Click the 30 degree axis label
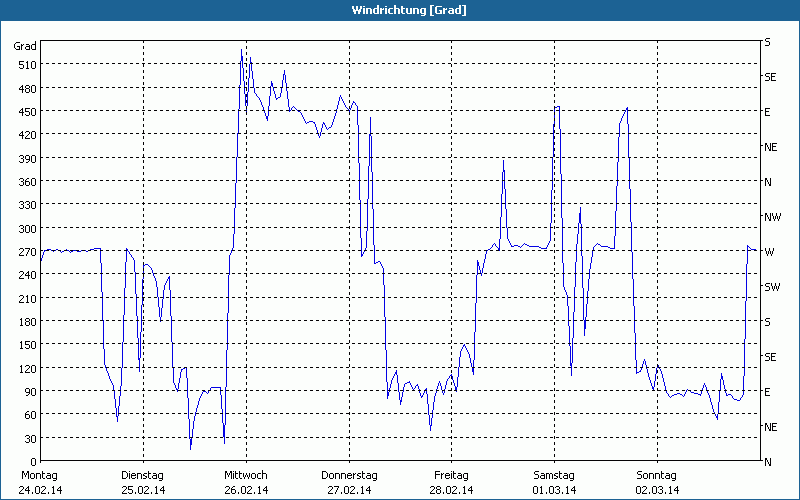 pyautogui.click(x=29, y=439)
